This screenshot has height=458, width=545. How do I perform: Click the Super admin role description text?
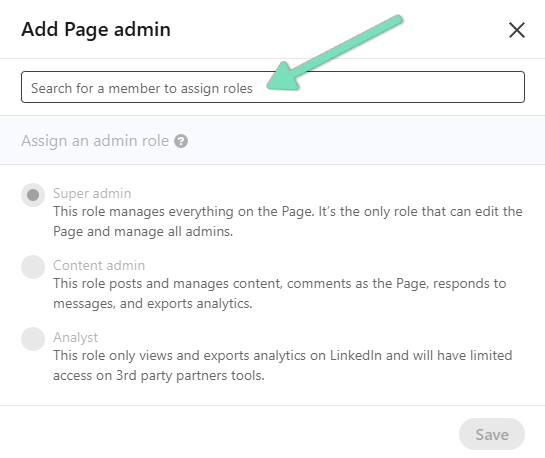(x=288, y=221)
